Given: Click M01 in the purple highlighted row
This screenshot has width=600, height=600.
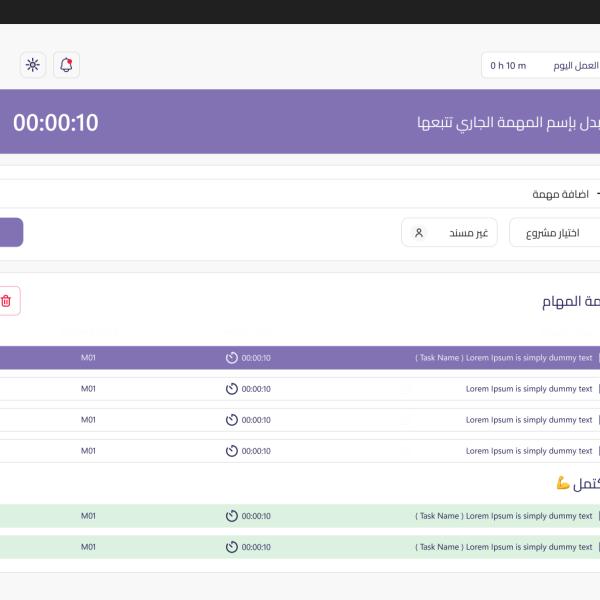Looking at the screenshot, I should click(x=88, y=358).
